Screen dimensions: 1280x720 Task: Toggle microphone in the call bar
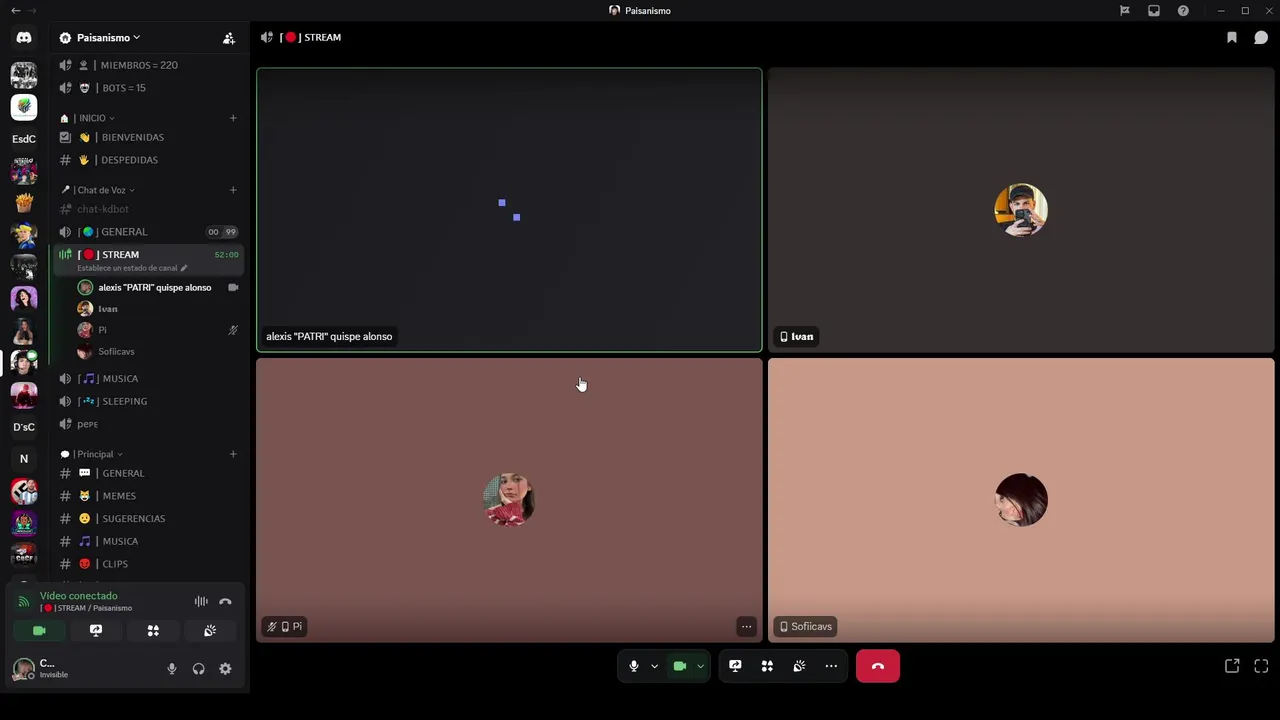click(x=634, y=666)
